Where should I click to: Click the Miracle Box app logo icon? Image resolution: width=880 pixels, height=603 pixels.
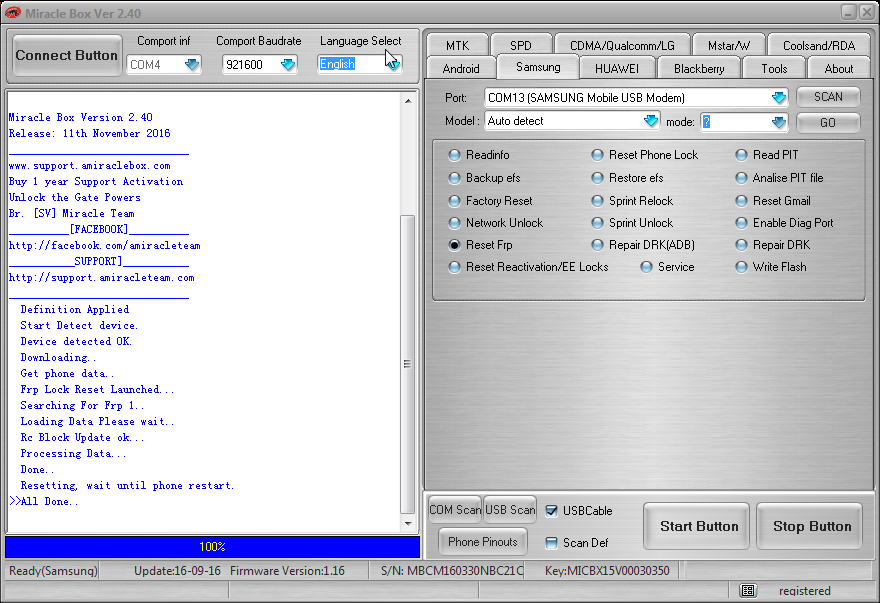pos(12,12)
